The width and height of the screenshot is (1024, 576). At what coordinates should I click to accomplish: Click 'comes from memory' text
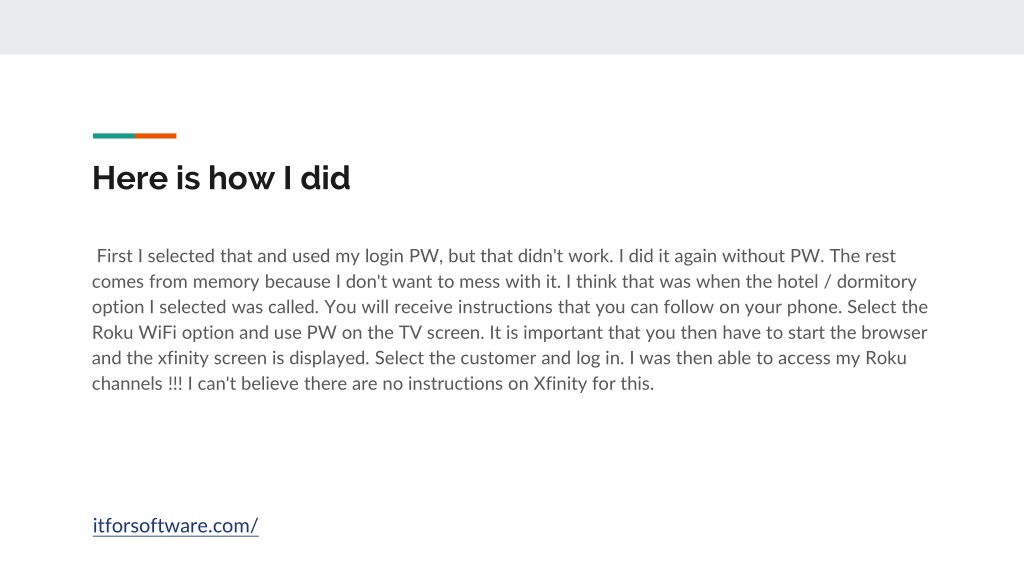tap(176, 281)
